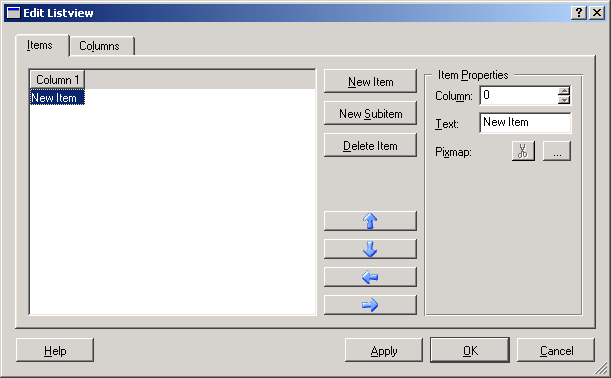Click the Text input field
Image resolution: width=611 pixels, height=378 pixels.
[526, 122]
